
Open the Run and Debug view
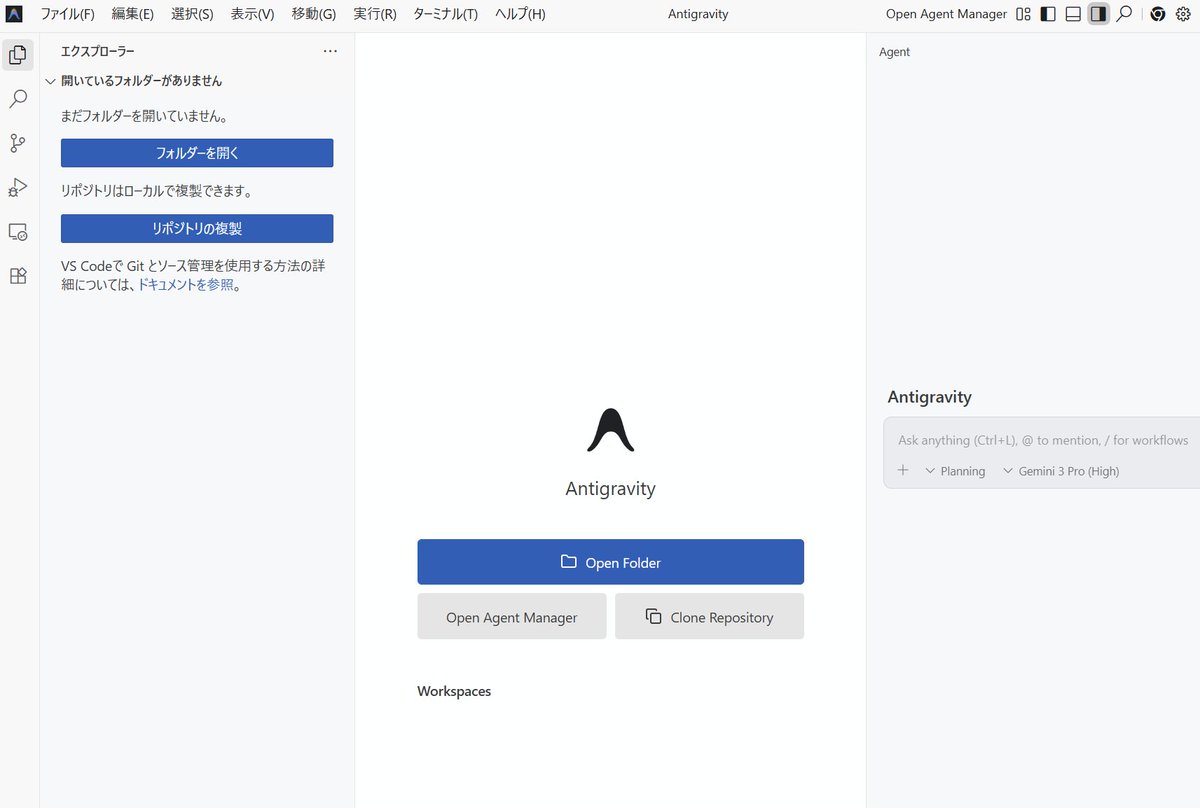(x=17, y=187)
